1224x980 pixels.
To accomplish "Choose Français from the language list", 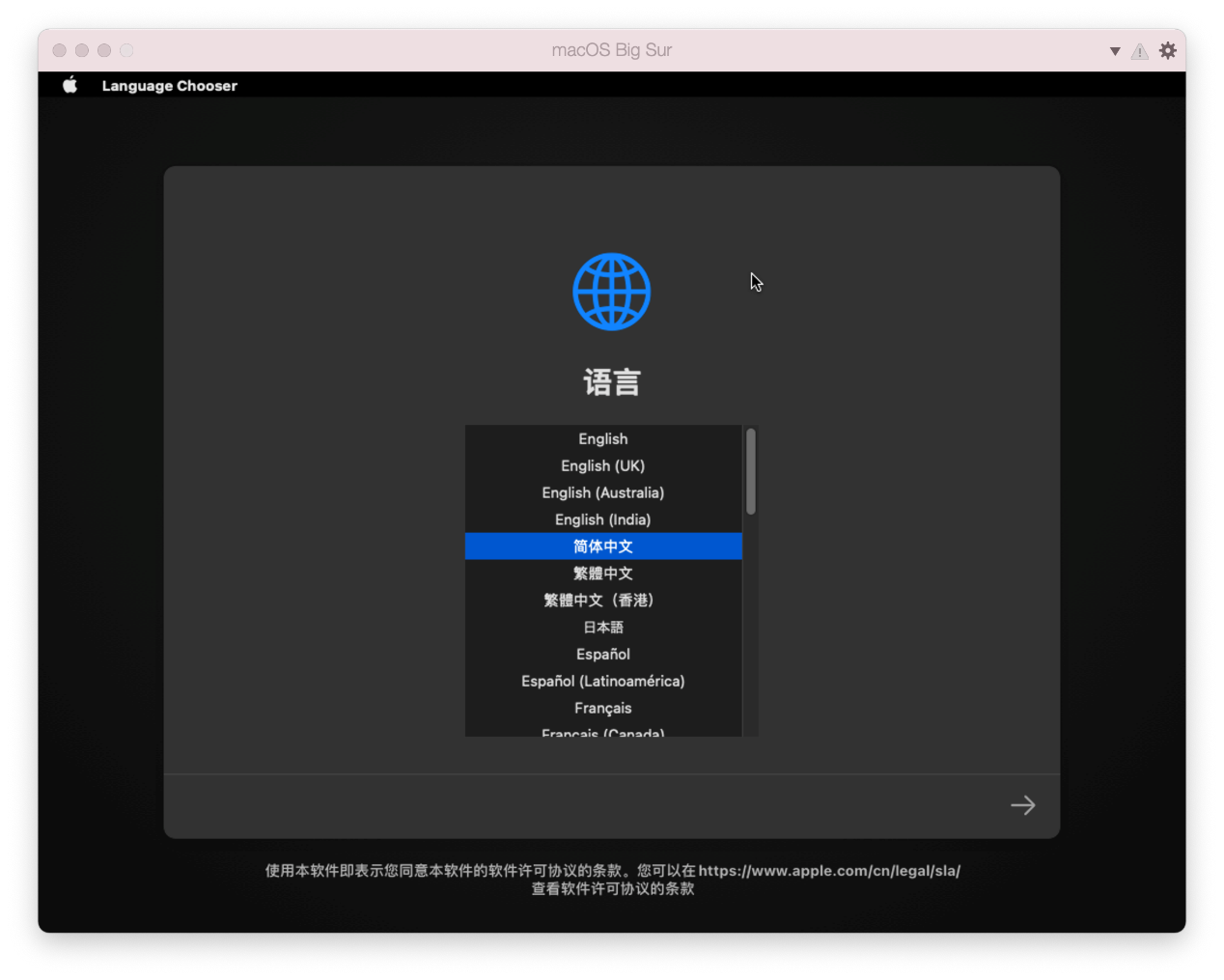I will [x=603, y=709].
